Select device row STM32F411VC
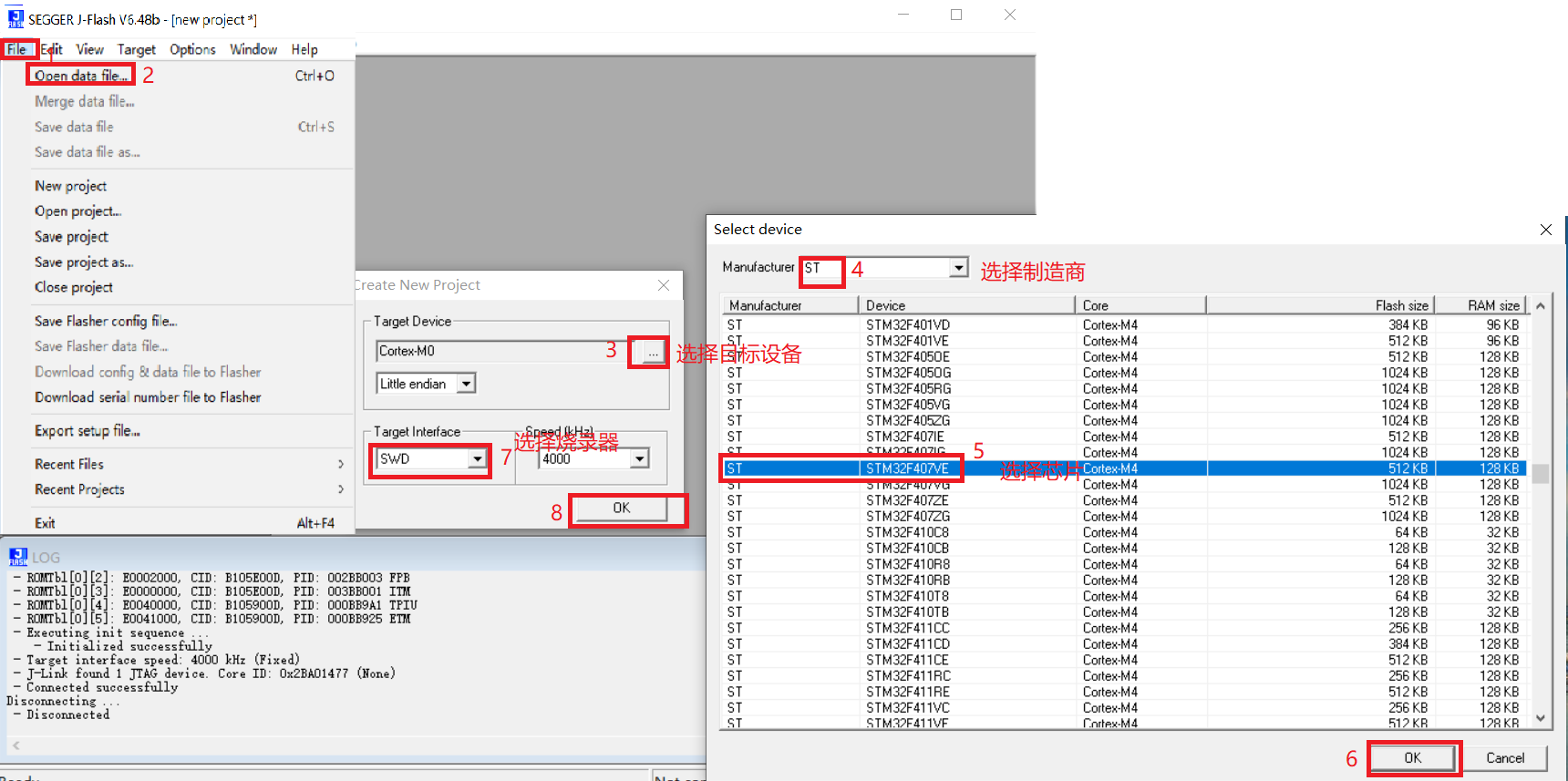Image resolution: width=1568 pixels, height=781 pixels. pyautogui.click(x=1125, y=707)
